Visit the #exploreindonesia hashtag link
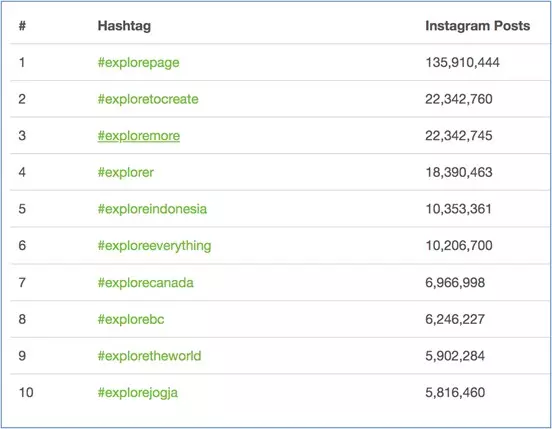 coord(152,209)
